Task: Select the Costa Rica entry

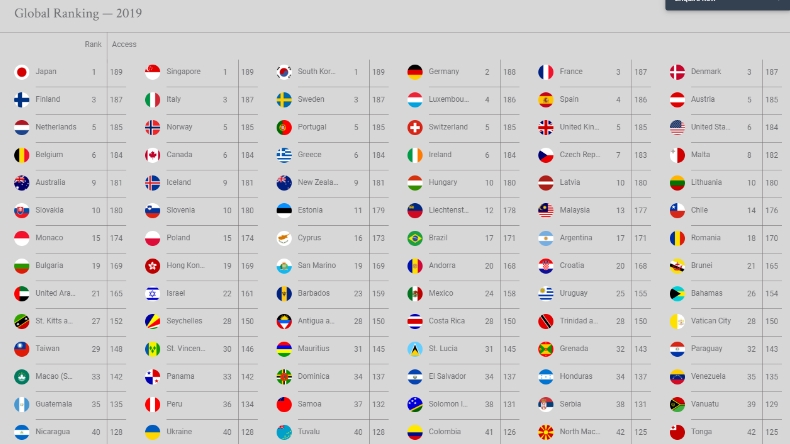Action: tap(446, 321)
